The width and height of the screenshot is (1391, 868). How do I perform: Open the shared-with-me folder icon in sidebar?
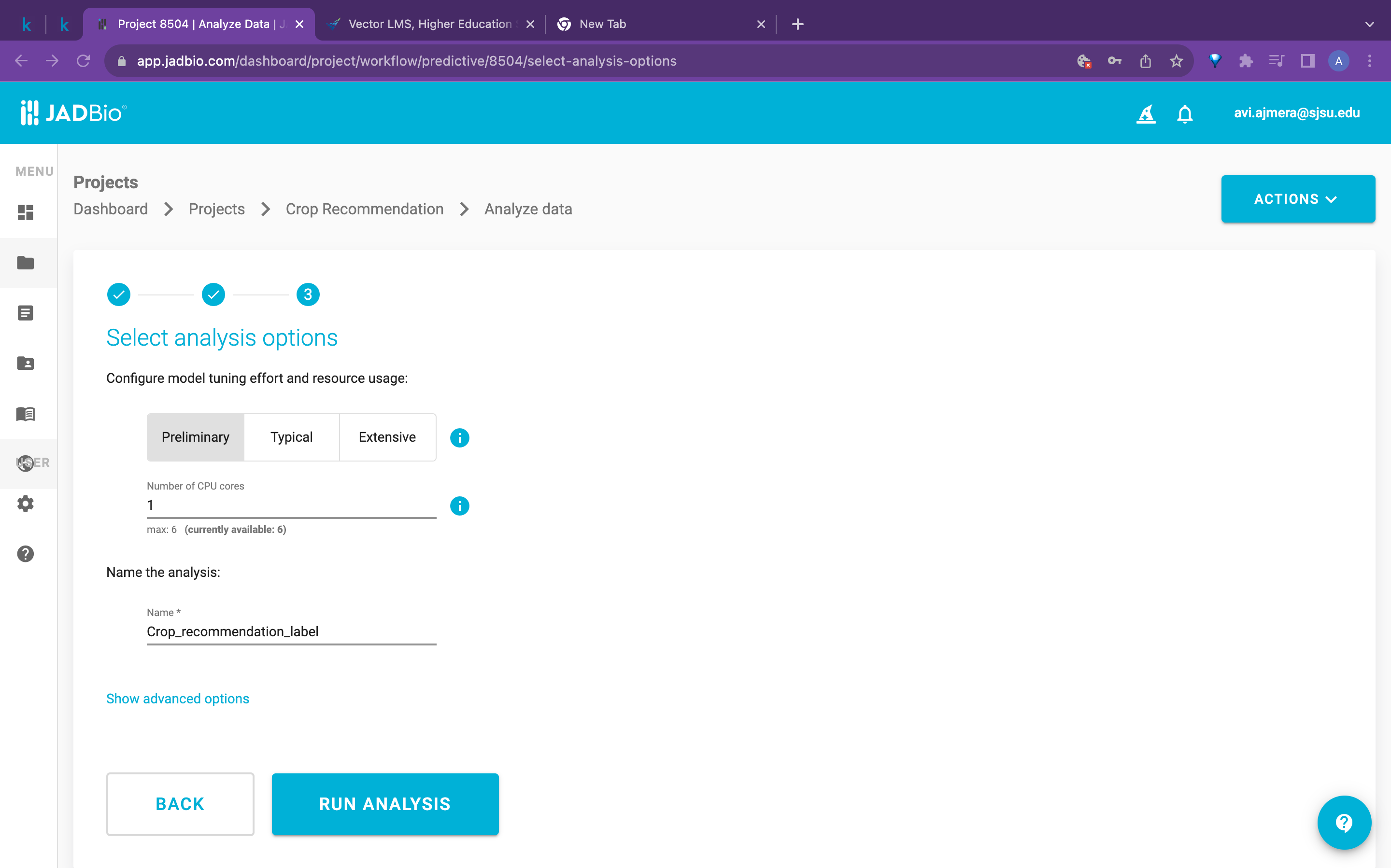click(x=25, y=363)
